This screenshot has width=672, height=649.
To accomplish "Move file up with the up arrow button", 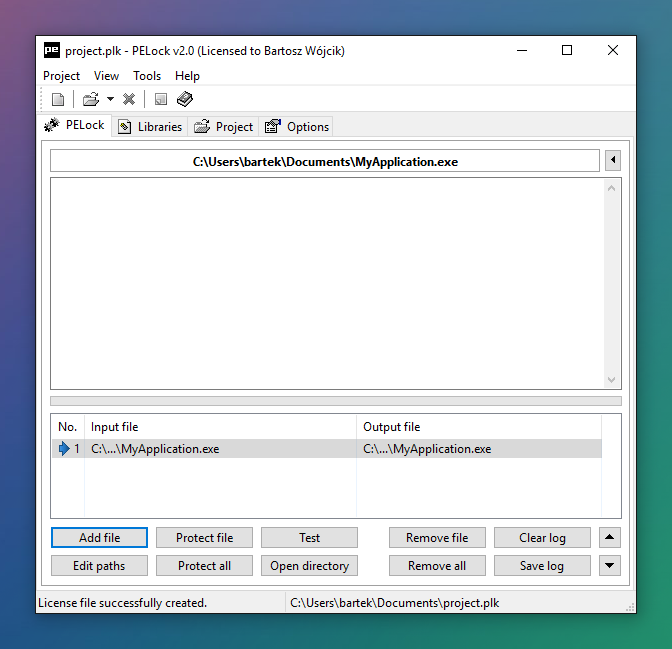I will (x=610, y=538).
